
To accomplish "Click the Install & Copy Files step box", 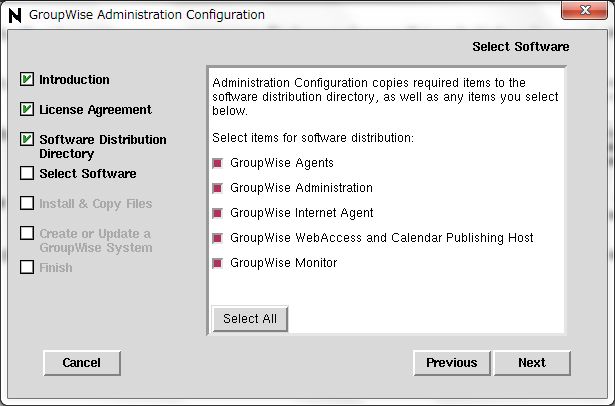I will coord(27,203).
